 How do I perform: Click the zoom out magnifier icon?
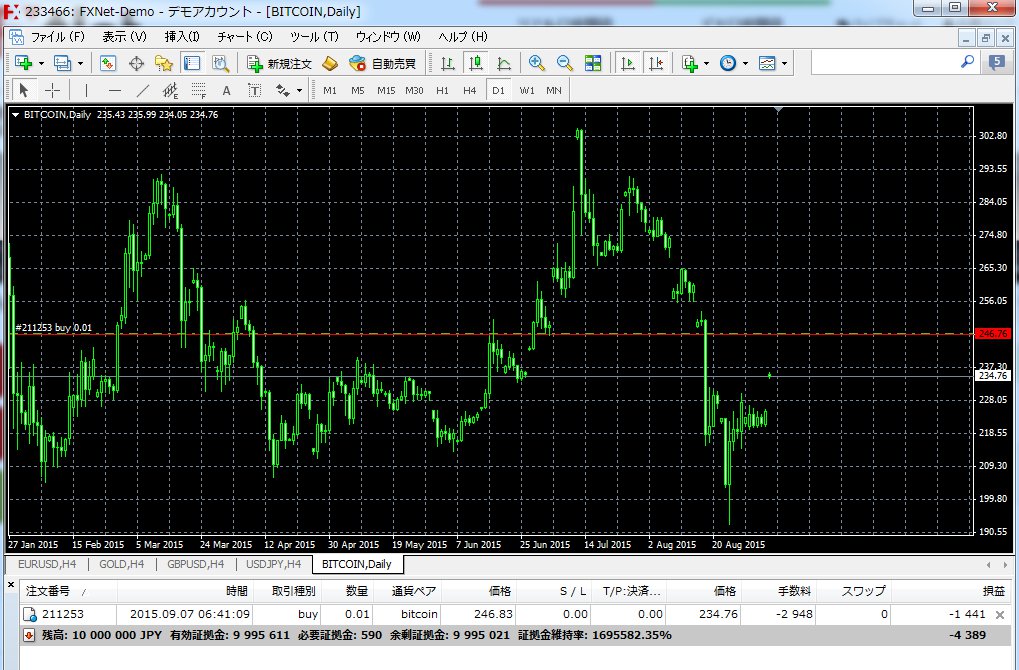coord(565,63)
